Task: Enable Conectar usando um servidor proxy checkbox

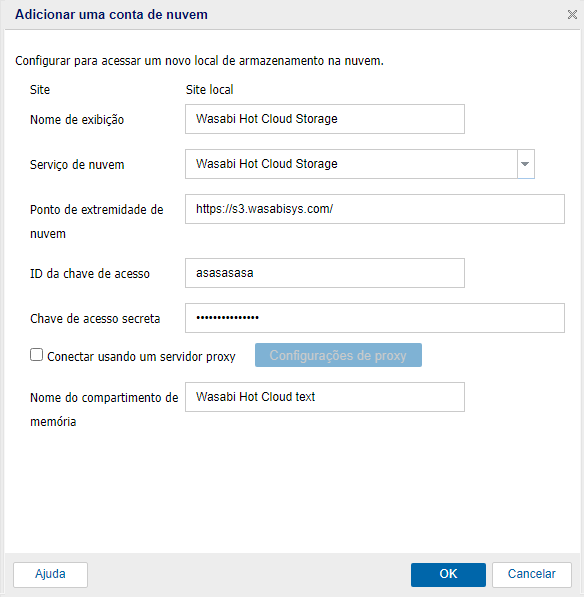Action: click(37, 355)
